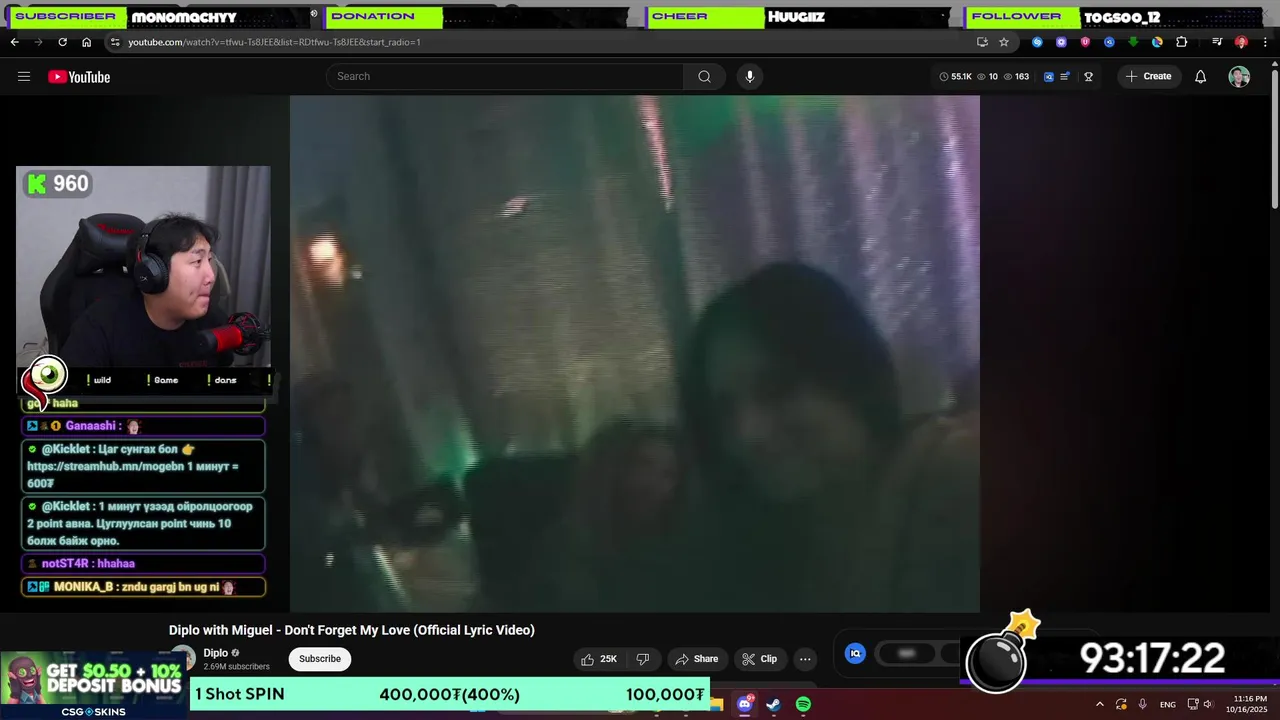Subscribe to the Diplo channel
This screenshot has height=720, width=1280.
coord(320,659)
